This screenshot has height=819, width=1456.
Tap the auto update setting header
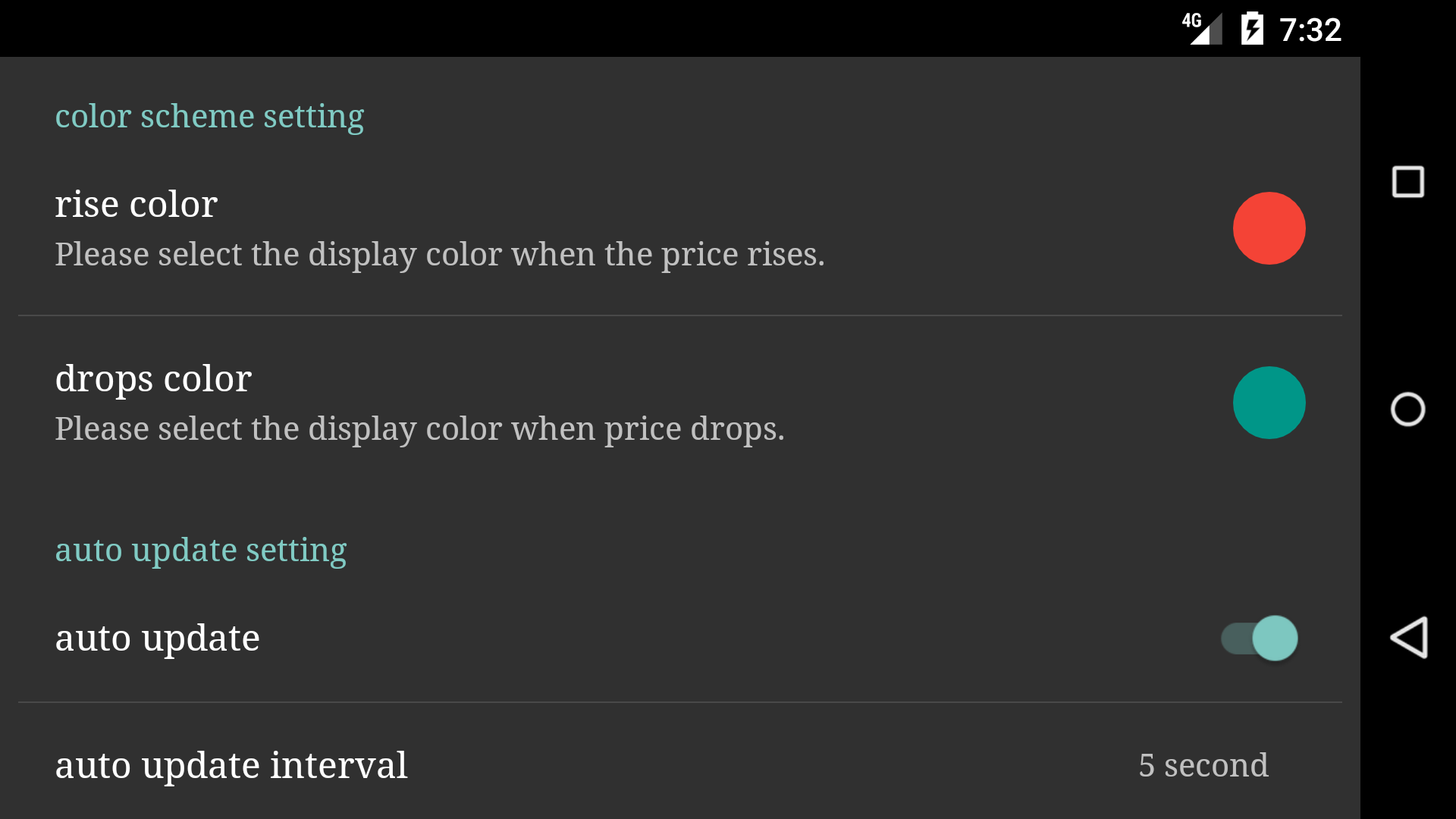point(201,550)
